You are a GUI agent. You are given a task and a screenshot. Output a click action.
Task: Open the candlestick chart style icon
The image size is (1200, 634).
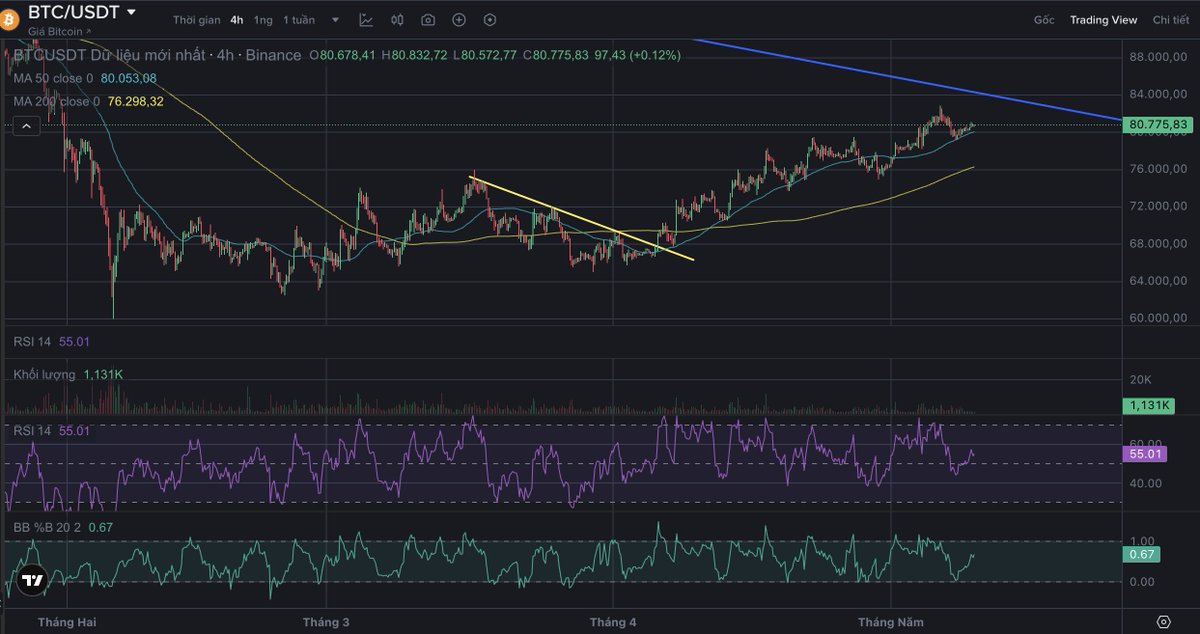tap(397, 20)
